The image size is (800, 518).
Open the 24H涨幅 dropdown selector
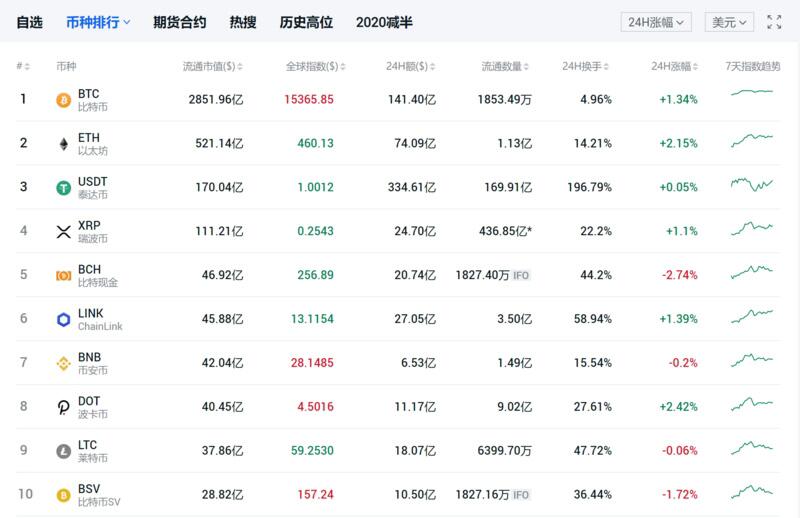(x=656, y=22)
